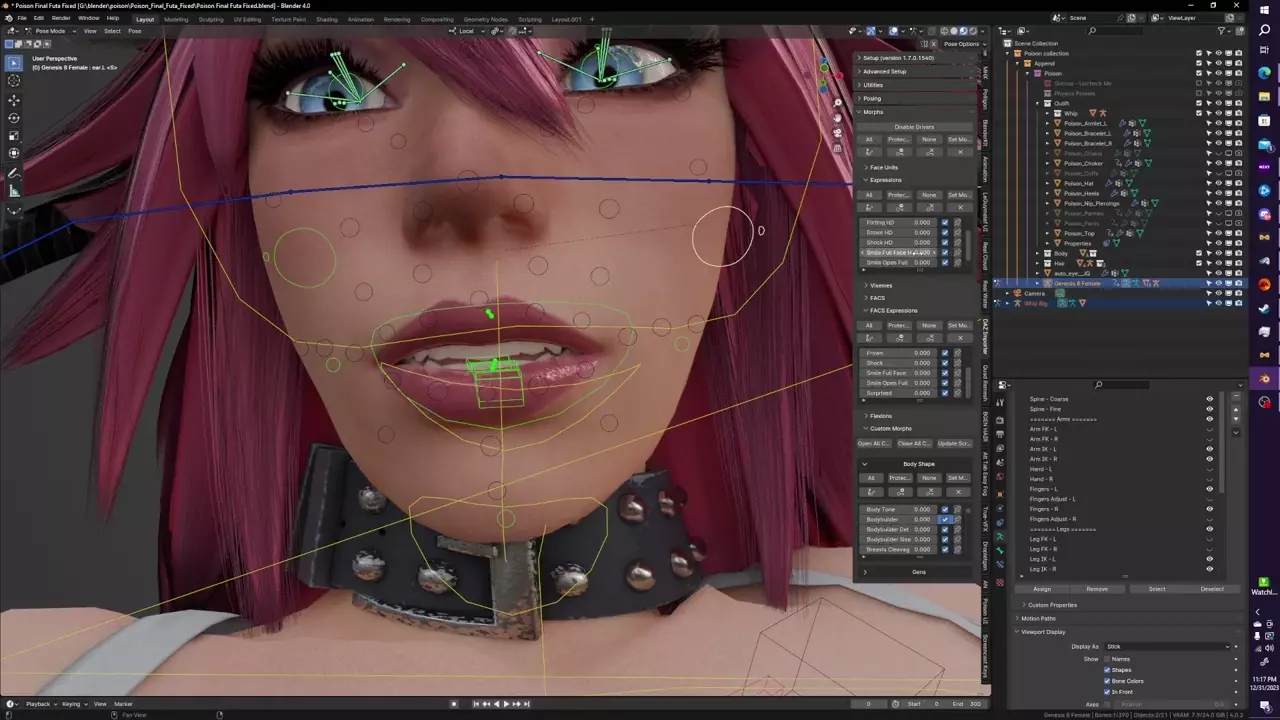1280x720 pixels.
Task: Select the Cursor tool in viewport toolbar
Action: tap(14, 81)
